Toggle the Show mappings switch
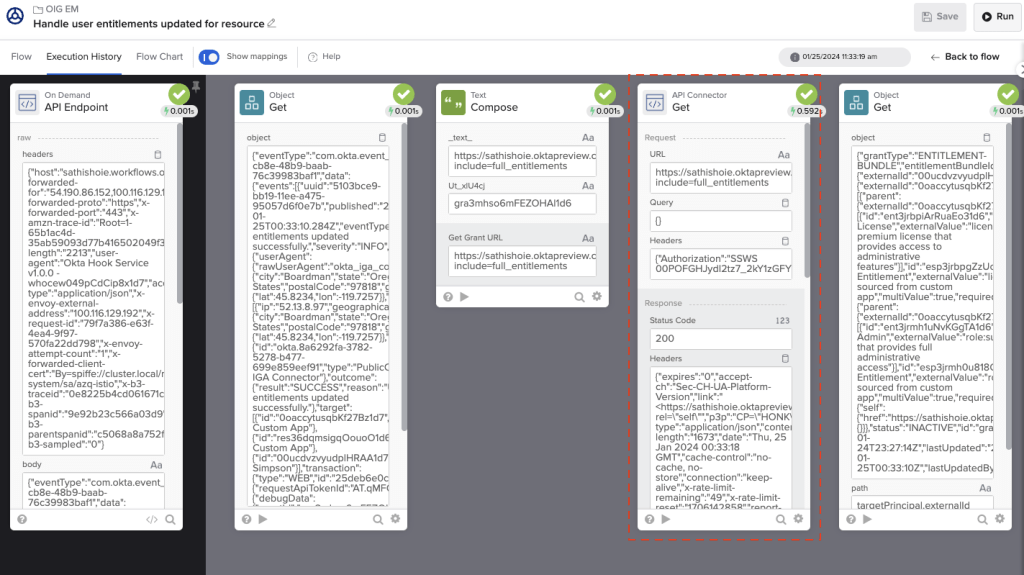 click(x=209, y=57)
